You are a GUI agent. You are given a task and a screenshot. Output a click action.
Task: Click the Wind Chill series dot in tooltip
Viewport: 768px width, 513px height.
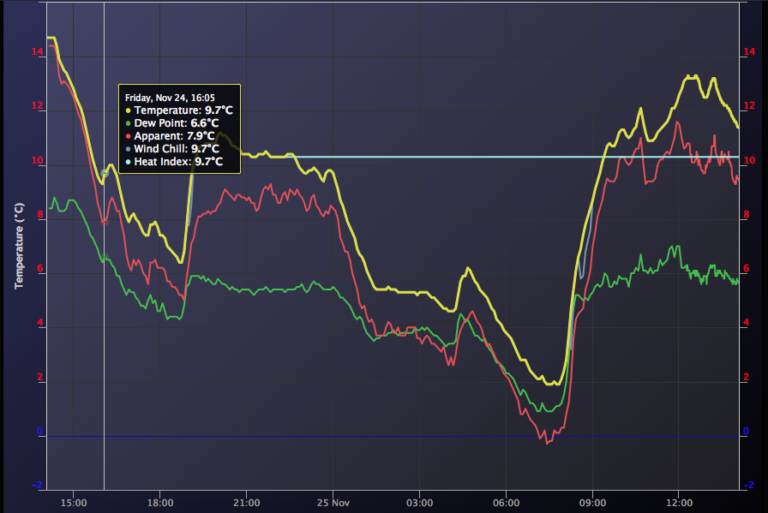pyautogui.click(x=128, y=148)
